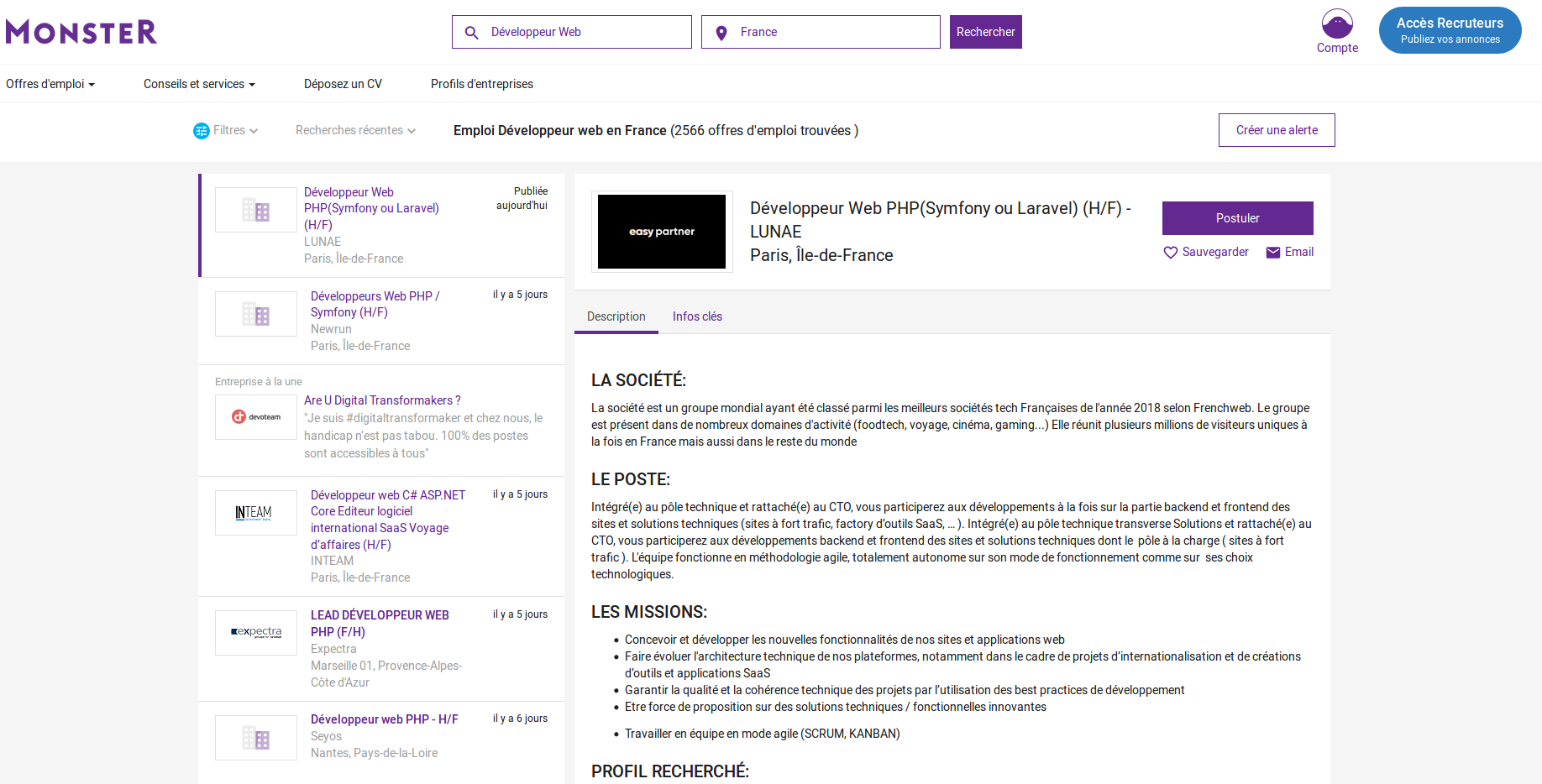
Task: Click the LE POSTE: heading
Action: [x=631, y=479]
